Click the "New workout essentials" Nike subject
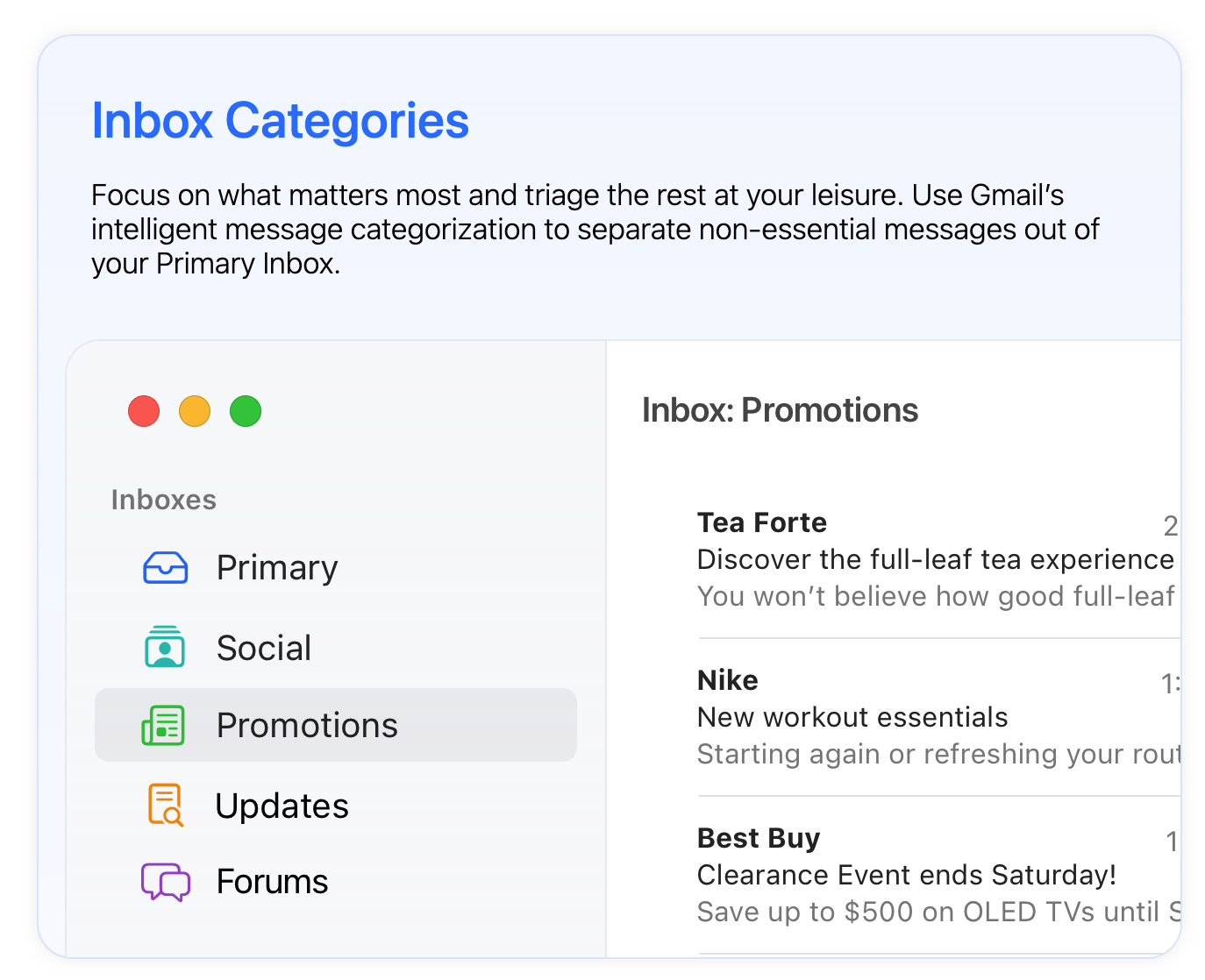1205x980 pixels. click(852, 717)
